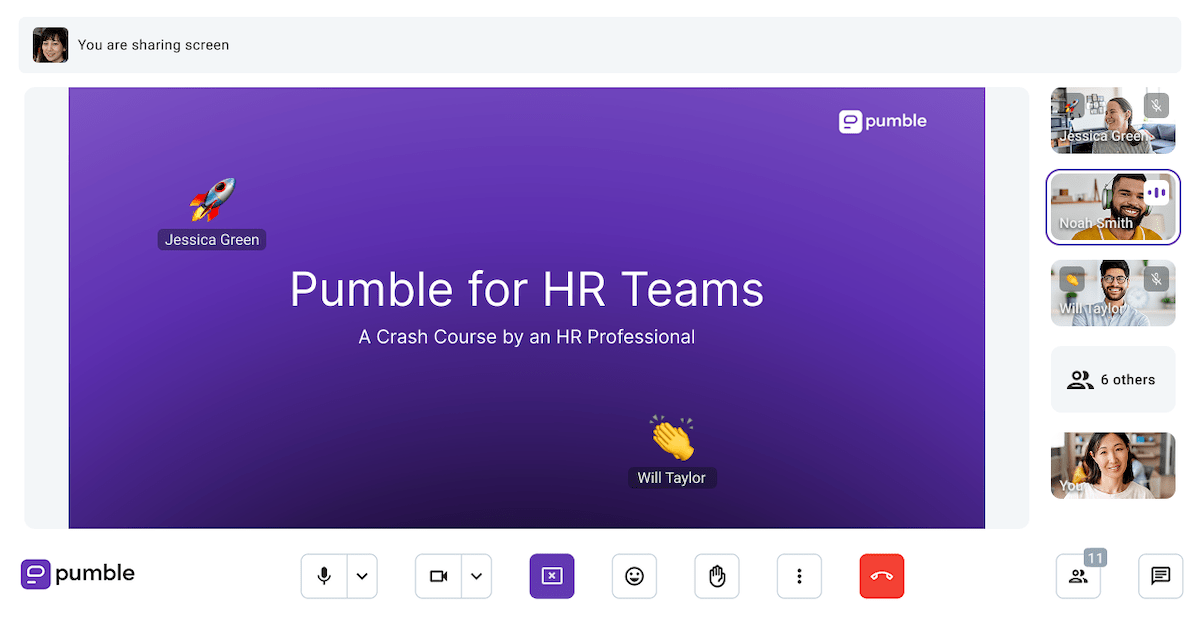Click your avatar in the sharing banner
This screenshot has width=1200, height=617.
[x=50, y=44]
